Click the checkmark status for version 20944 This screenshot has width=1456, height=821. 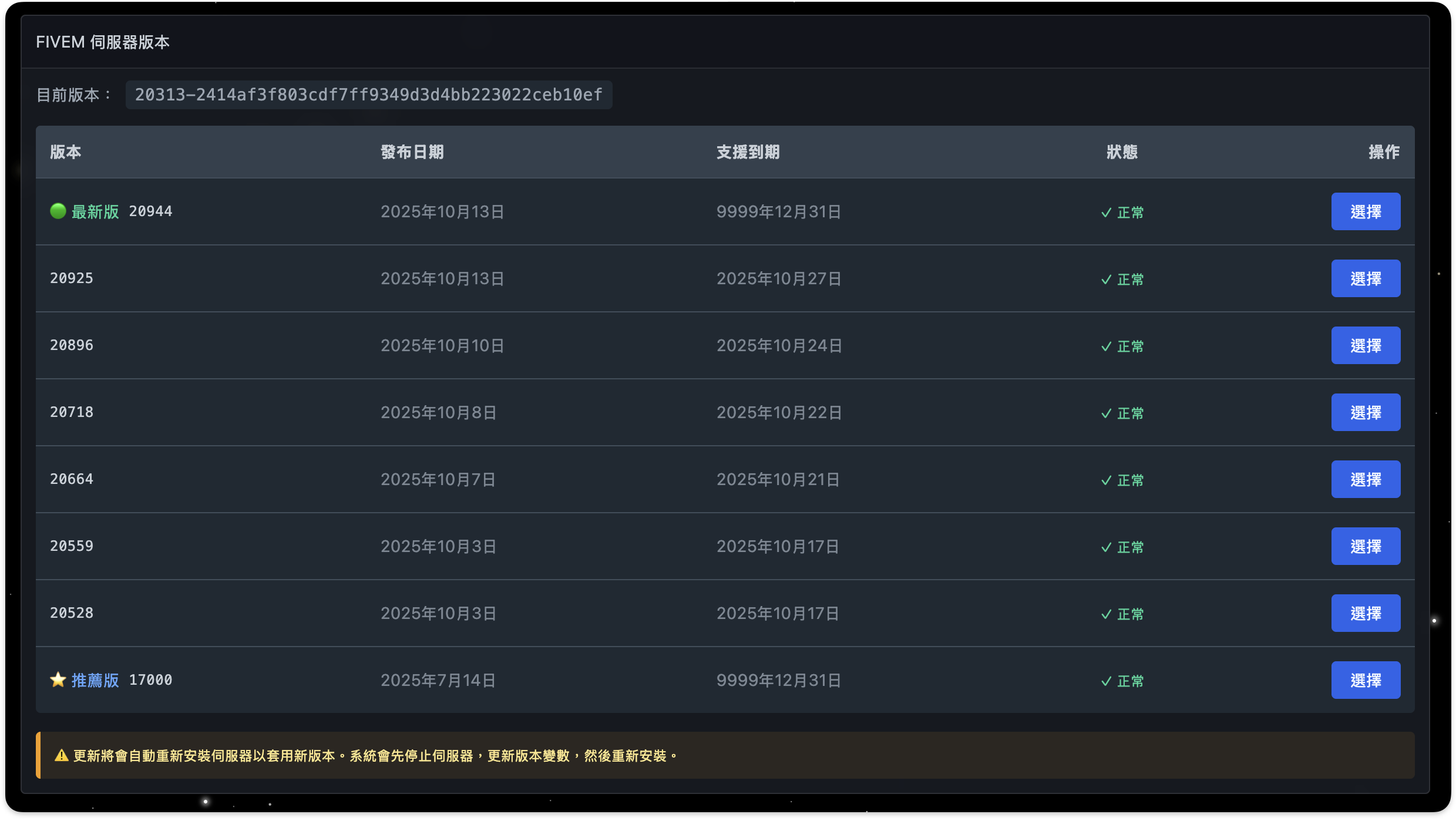[1106, 212]
